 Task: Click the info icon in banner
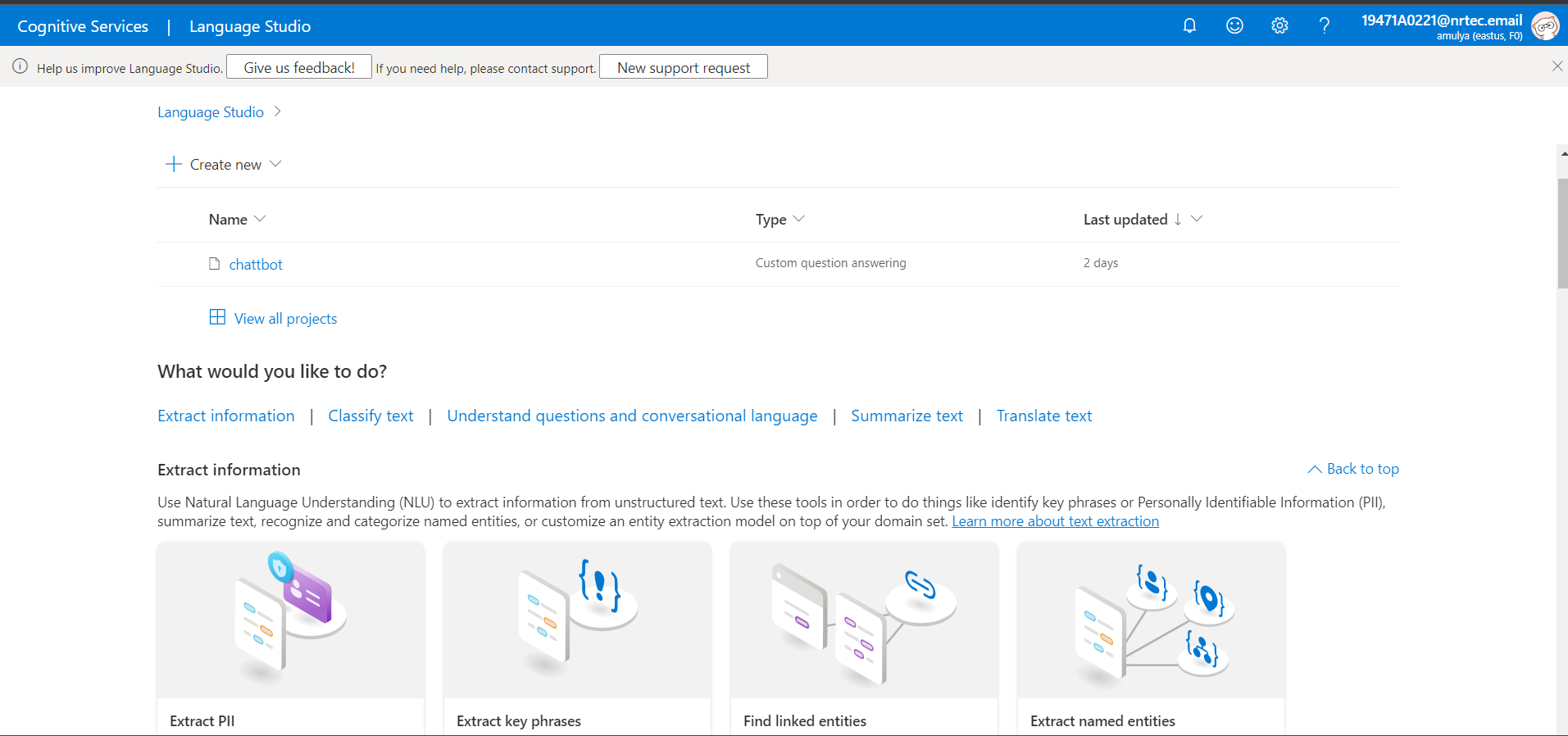coord(20,66)
